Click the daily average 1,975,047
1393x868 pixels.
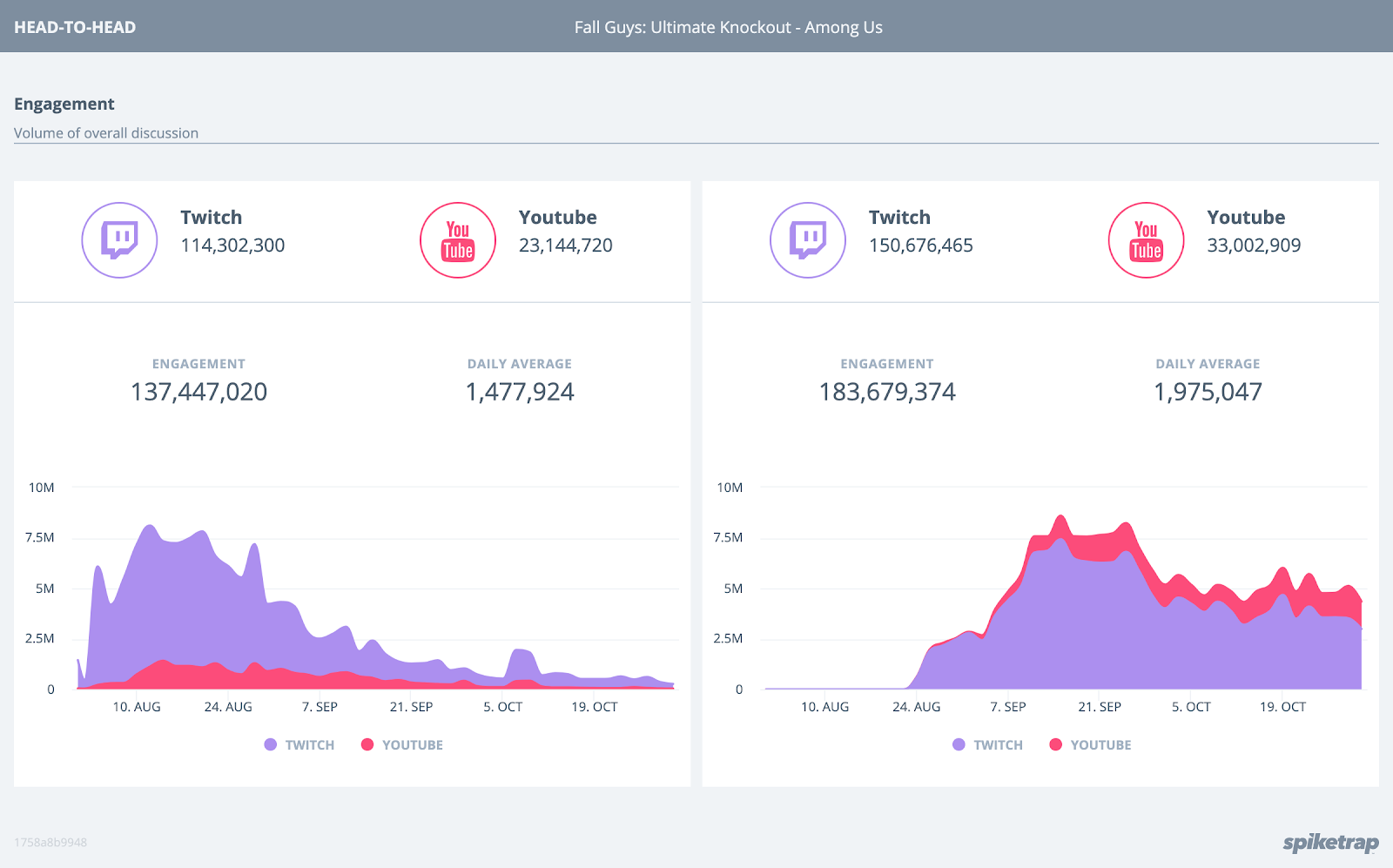pos(1208,392)
